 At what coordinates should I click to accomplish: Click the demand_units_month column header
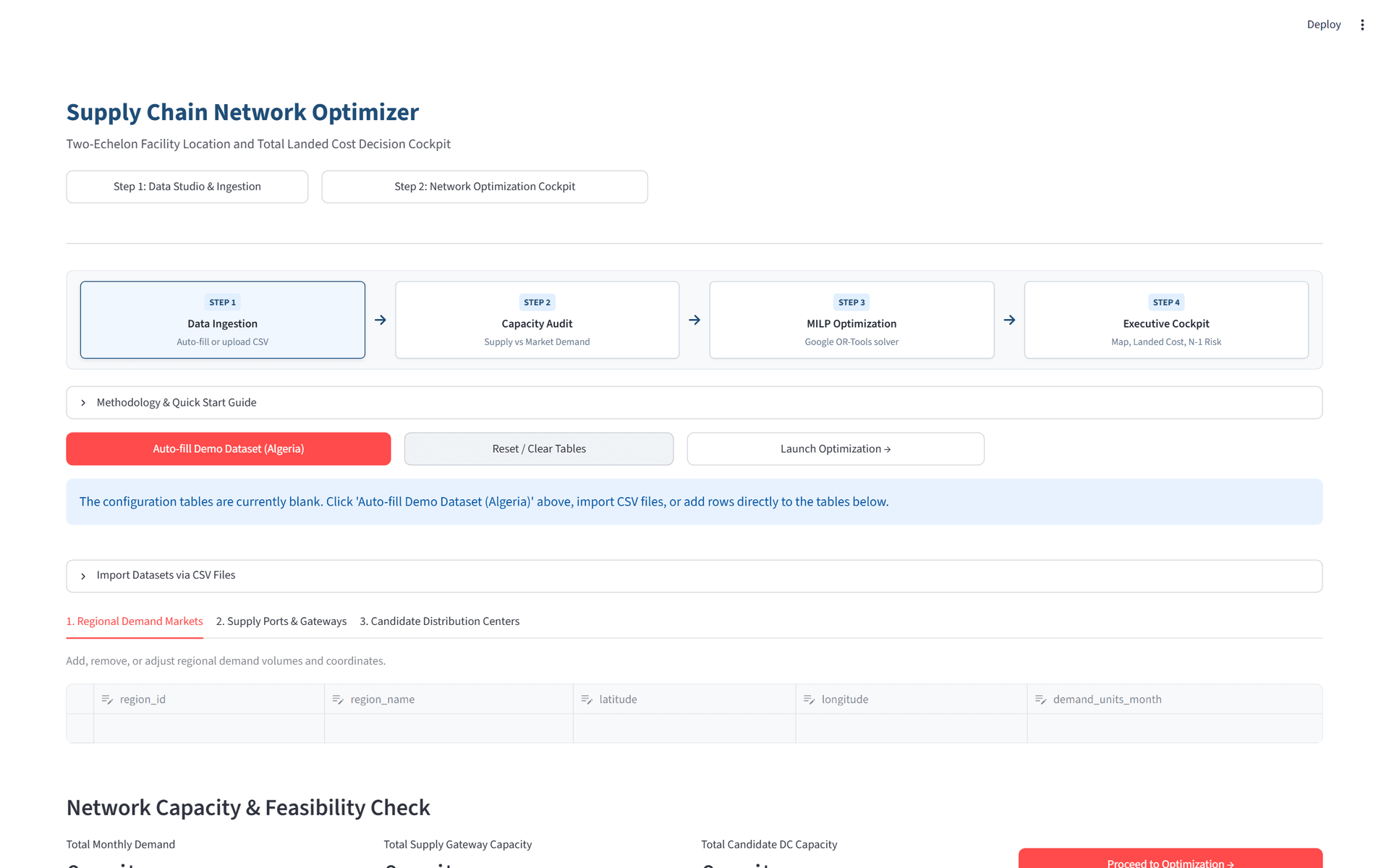pos(1175,699)
